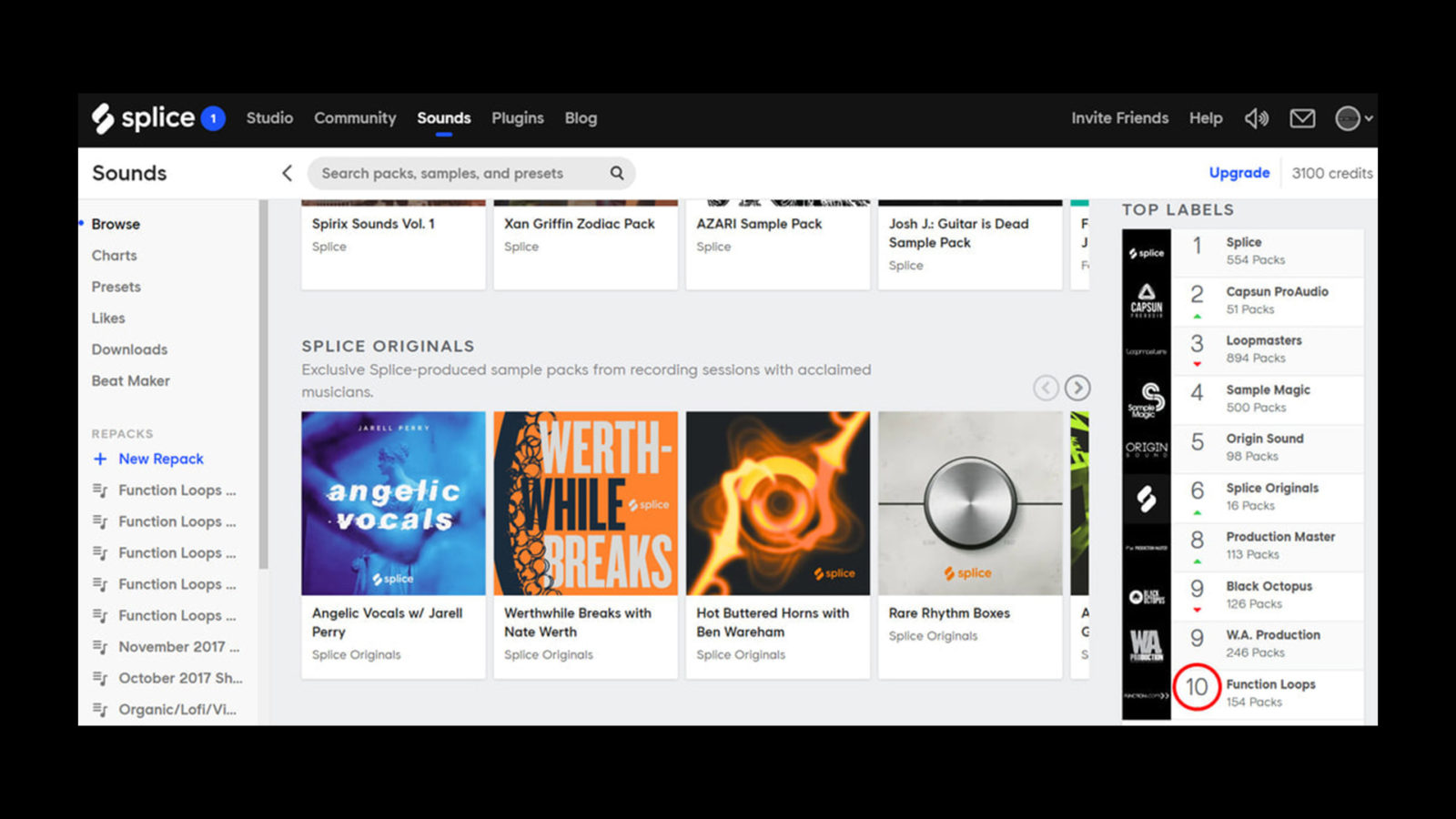Click the search magnifier icon

pyautogui.click(x=617, y=173)
